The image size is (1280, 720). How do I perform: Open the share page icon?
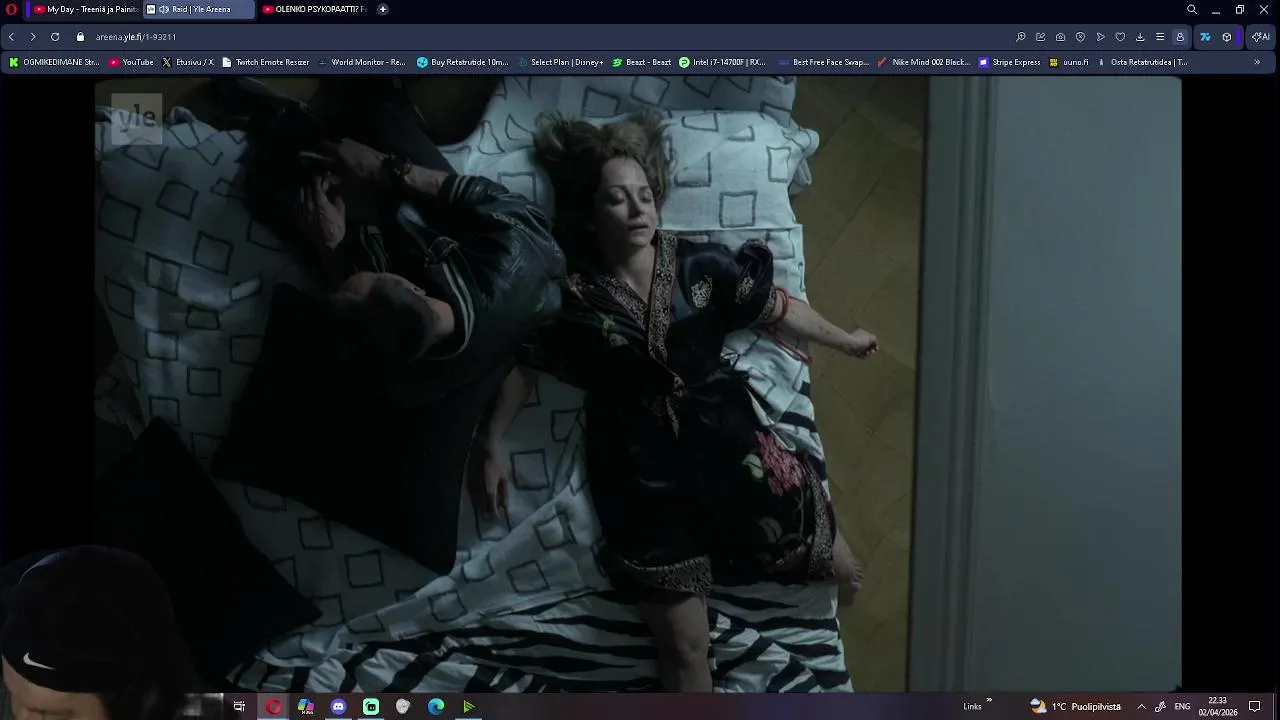[1040, 37]
